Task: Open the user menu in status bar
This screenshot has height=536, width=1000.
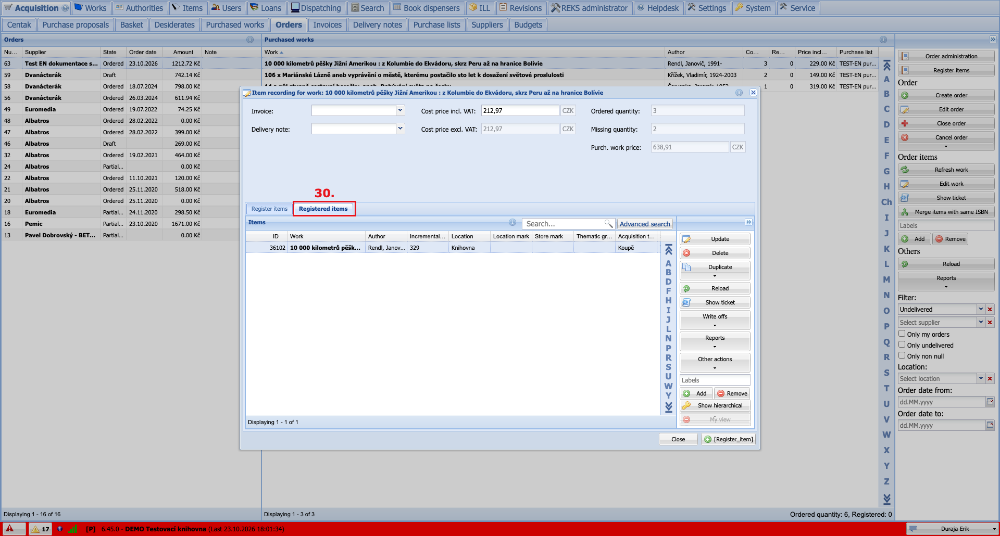Action: pos(951,529)
